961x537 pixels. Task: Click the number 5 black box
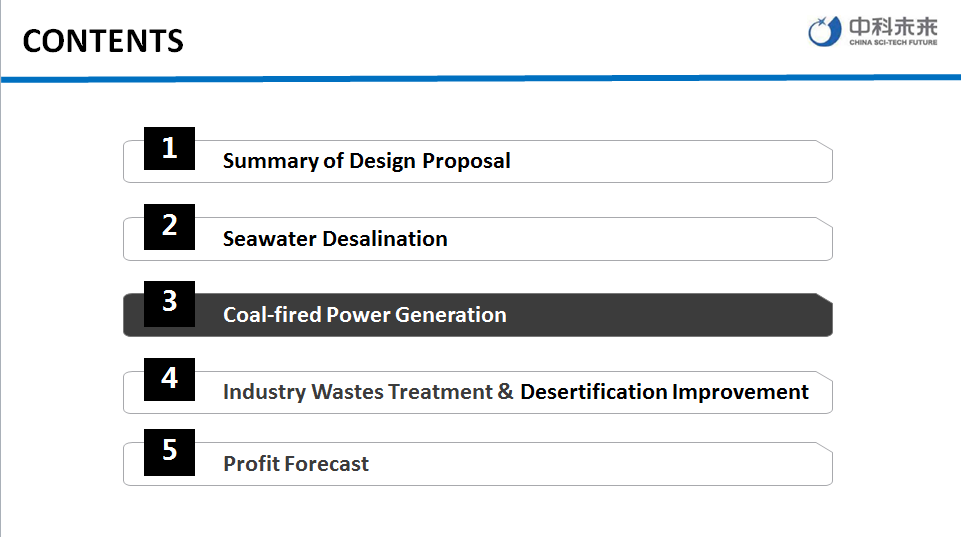point(169,451)
